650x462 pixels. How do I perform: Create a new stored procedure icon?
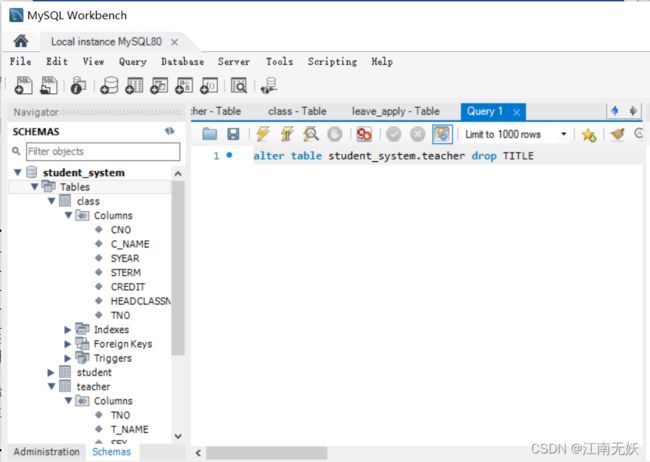coord(184,85)
